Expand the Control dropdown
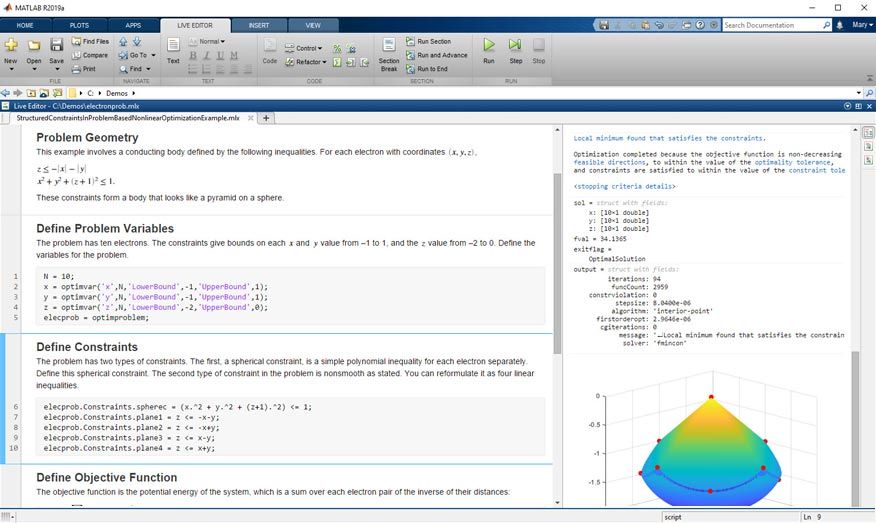 (x=304, y=49)
